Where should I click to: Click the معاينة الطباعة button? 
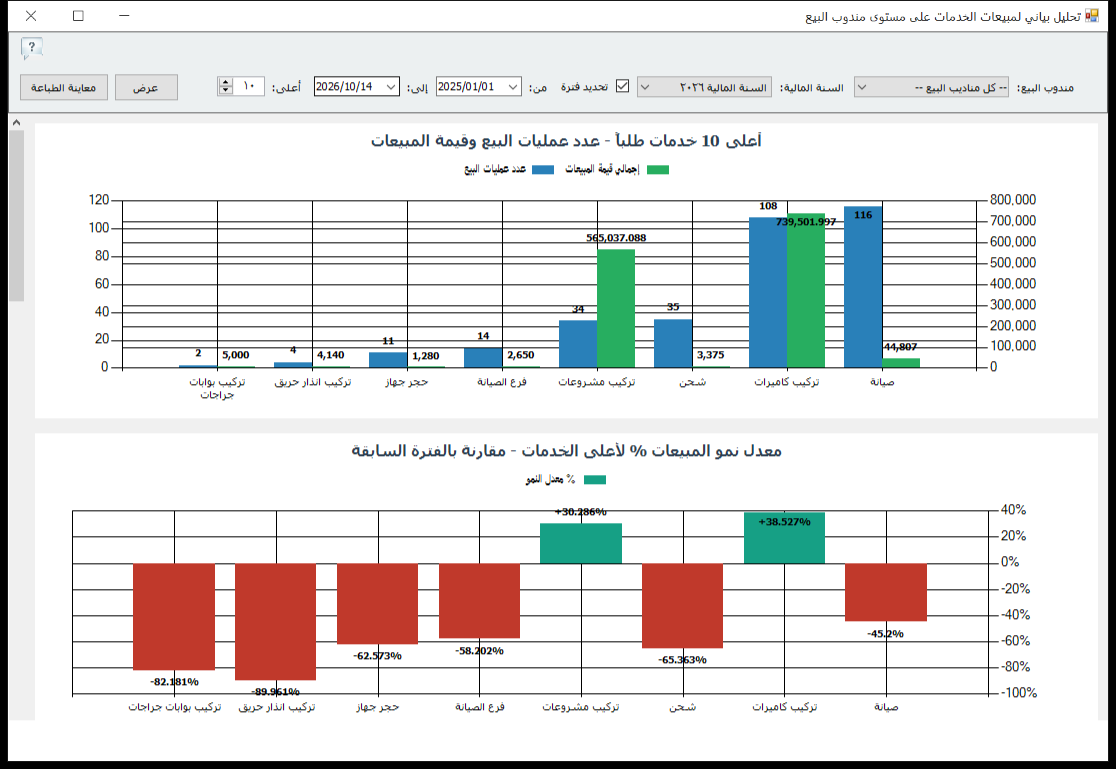[63, 88]
